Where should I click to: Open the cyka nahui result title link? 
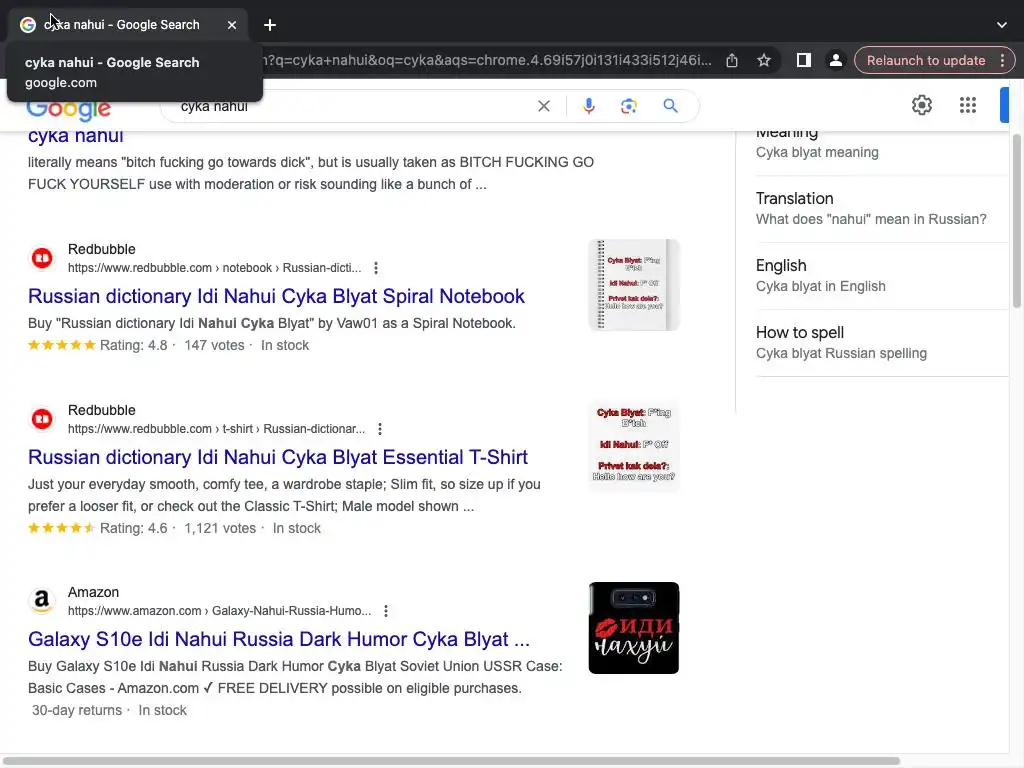tap(76, 136)
